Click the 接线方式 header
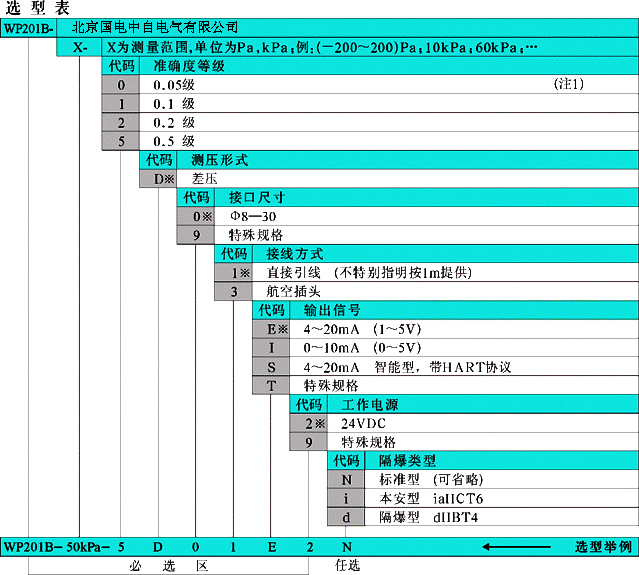 coord(295,254)
